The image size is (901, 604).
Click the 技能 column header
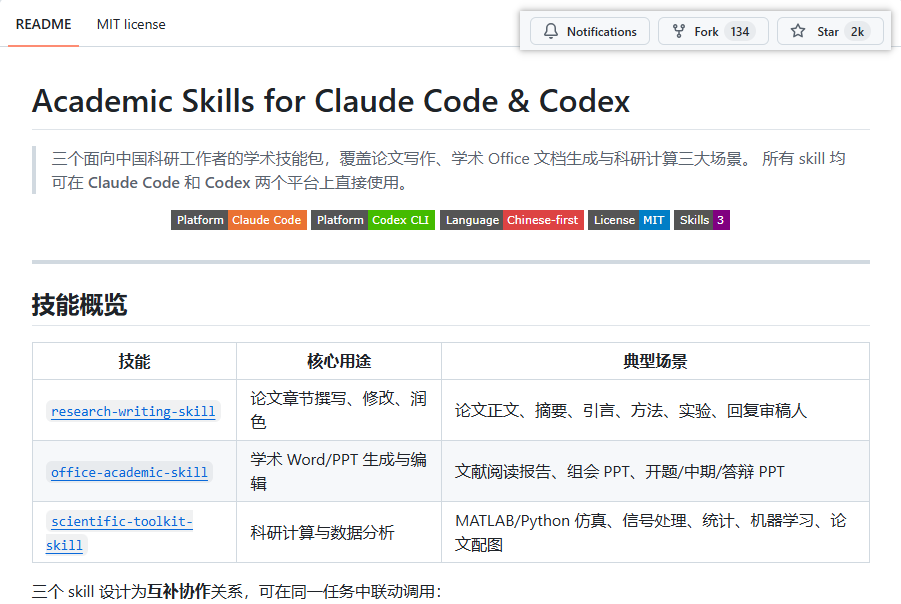(134, 361)
